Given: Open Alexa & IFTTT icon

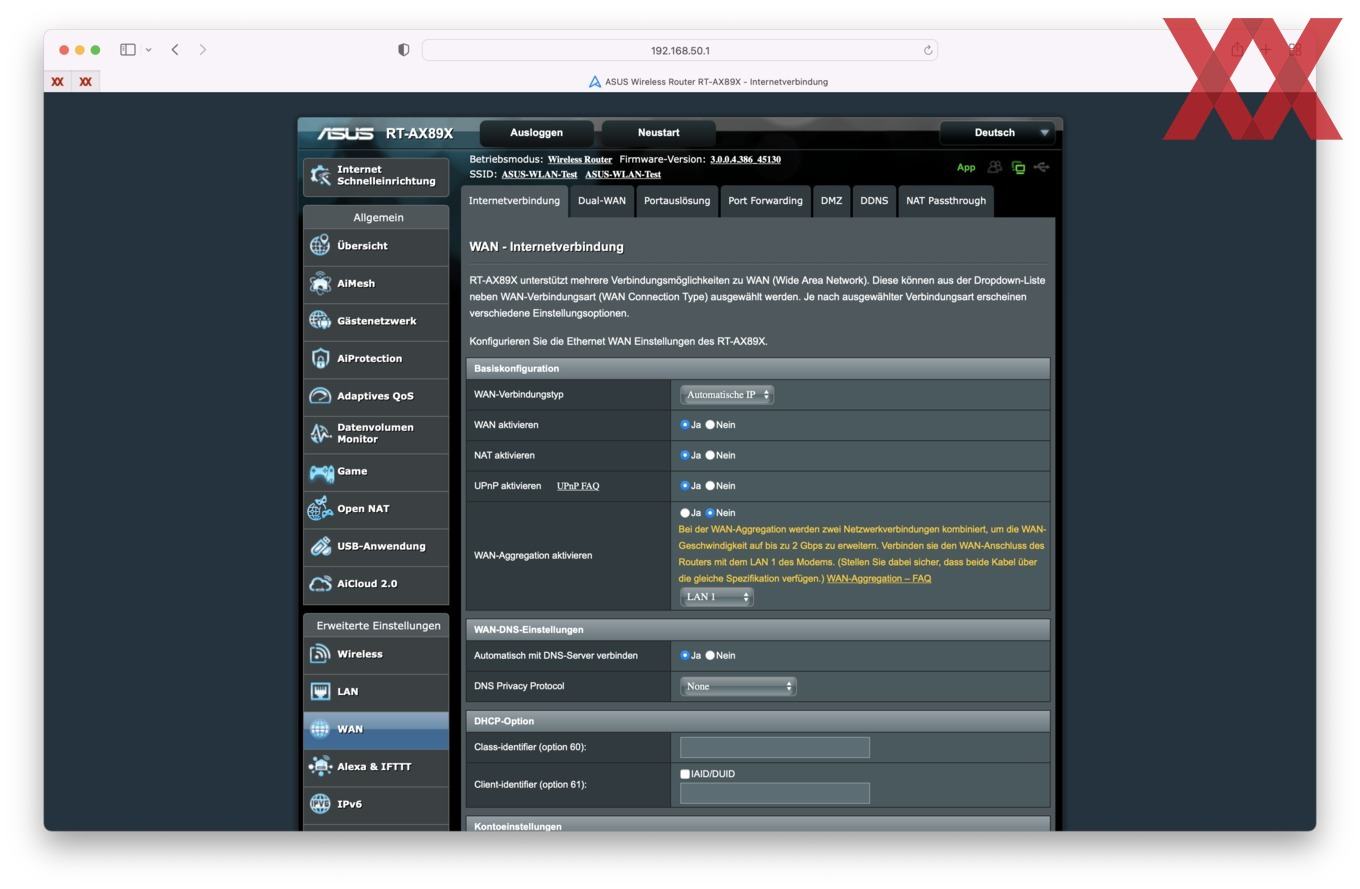Looking at the screenshot, I should point(320,766).
